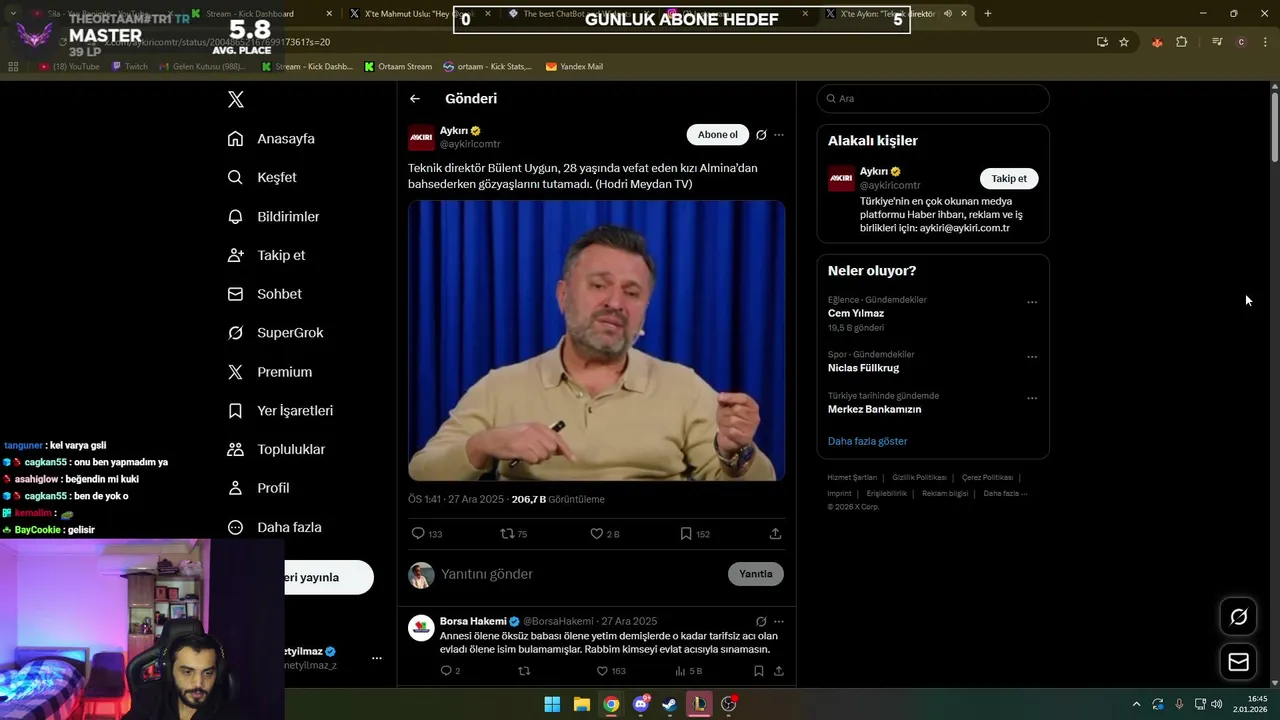The height and width of the screenshot is (720, 1280).
Task: Open Discord from the taskbar
Action: pos(641,704)
